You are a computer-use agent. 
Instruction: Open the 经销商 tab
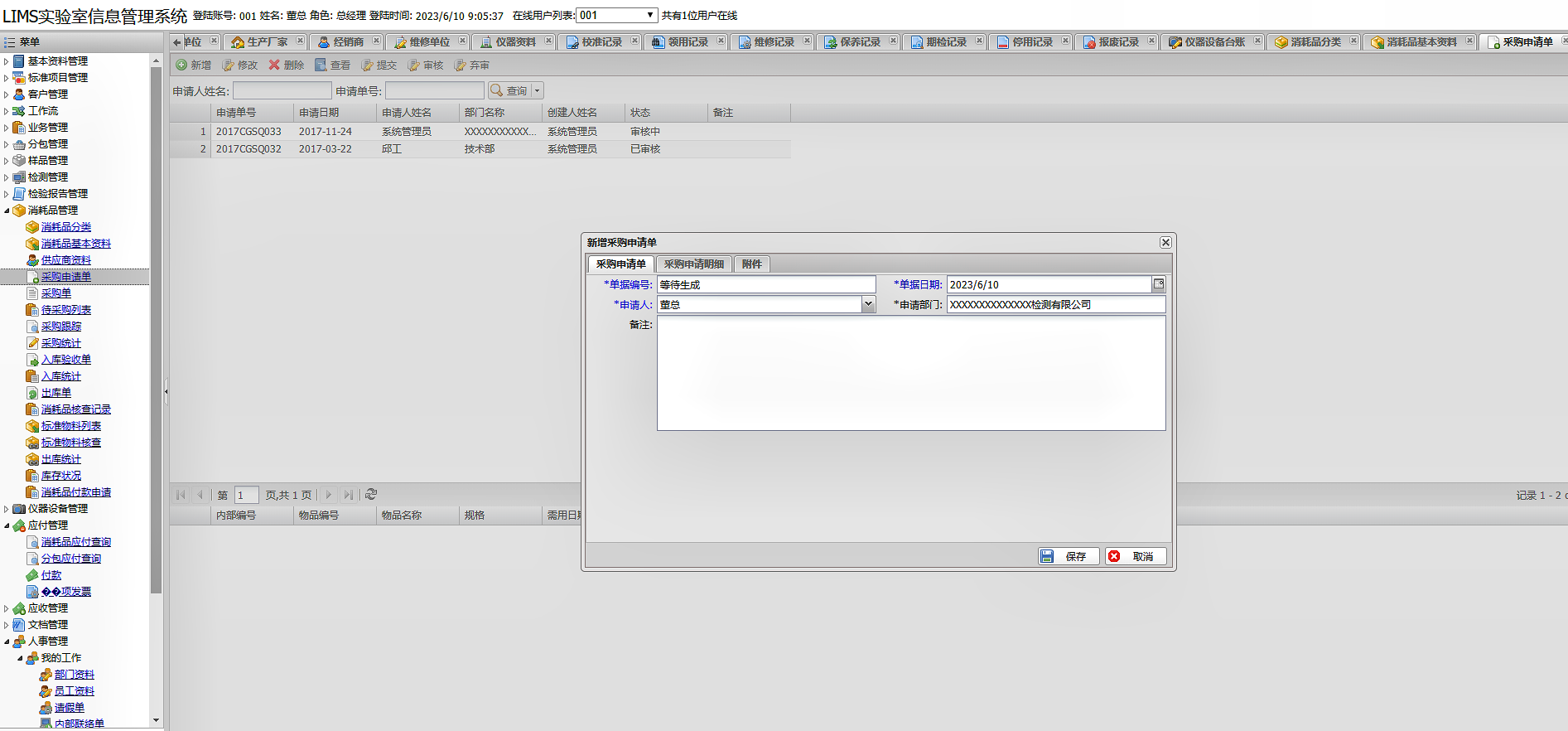(x=348, y=41)
